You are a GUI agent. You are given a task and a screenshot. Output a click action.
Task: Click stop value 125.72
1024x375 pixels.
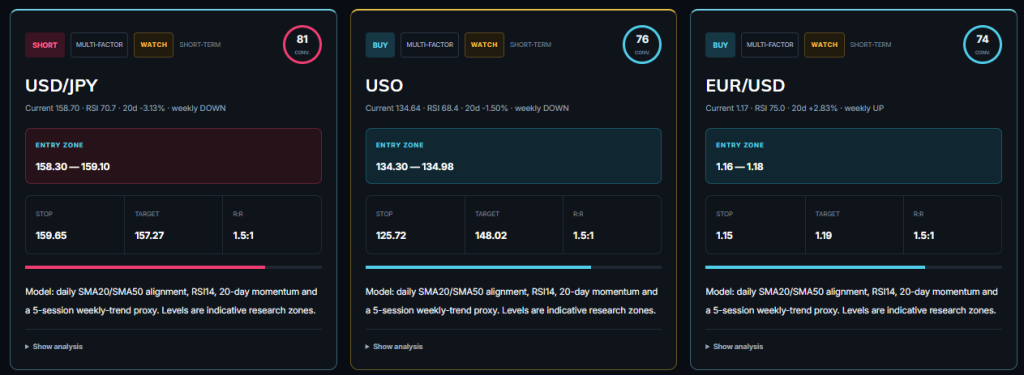(391, 235)
